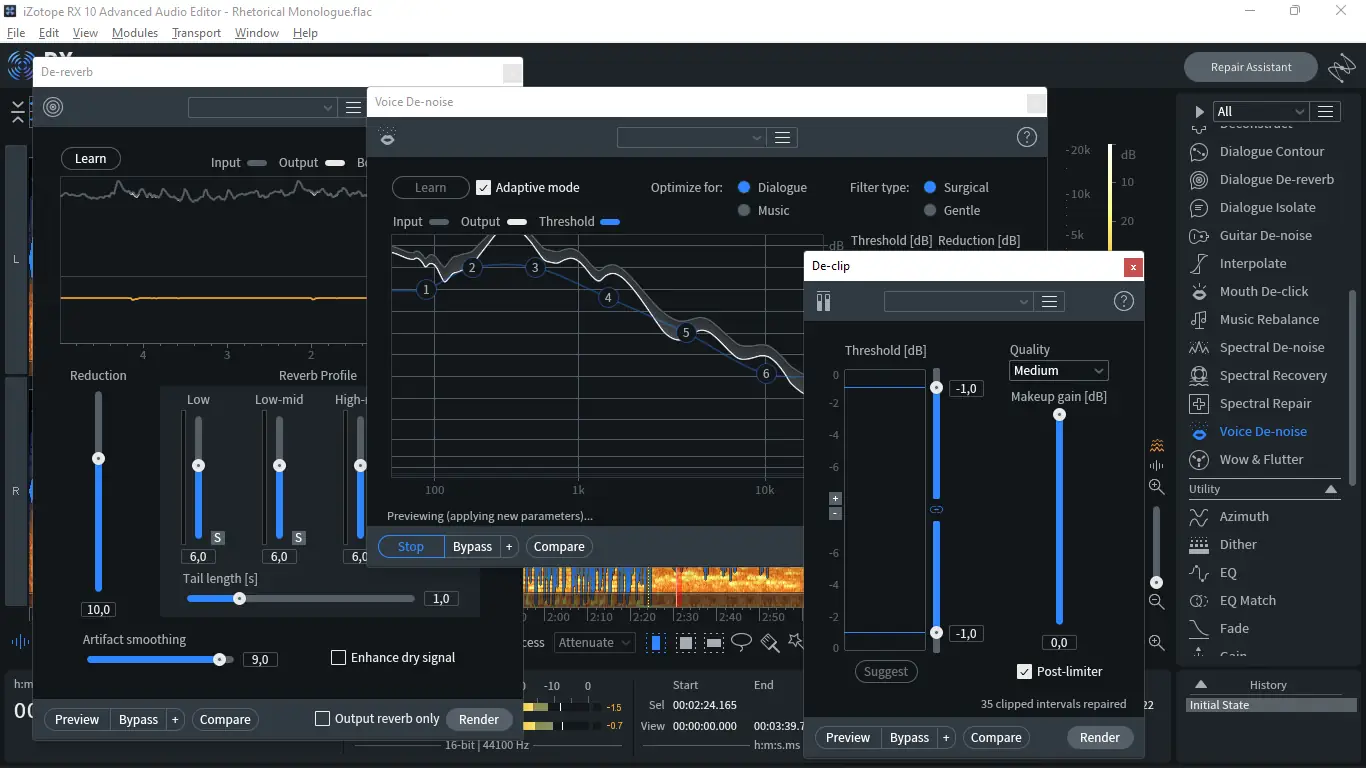Select the Dialogue optimize option
Screen dimensions: 1366x768
coord(744,187)
